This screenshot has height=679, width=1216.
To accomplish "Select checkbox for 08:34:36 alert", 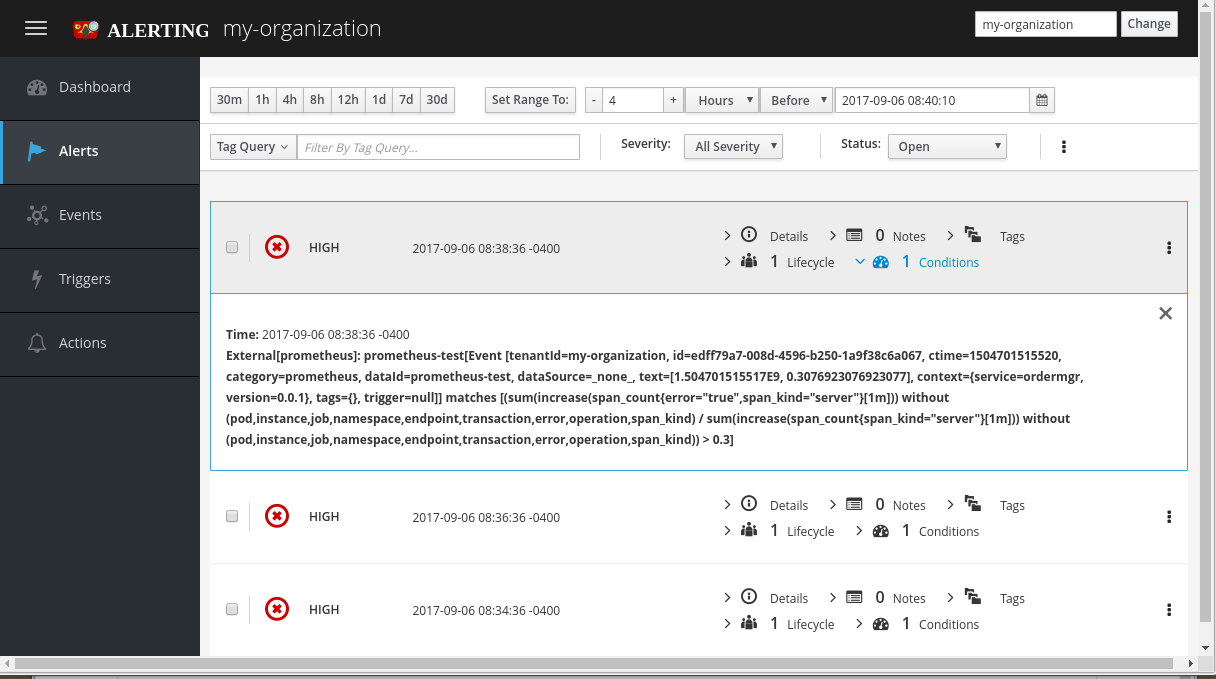I will 232,609.
